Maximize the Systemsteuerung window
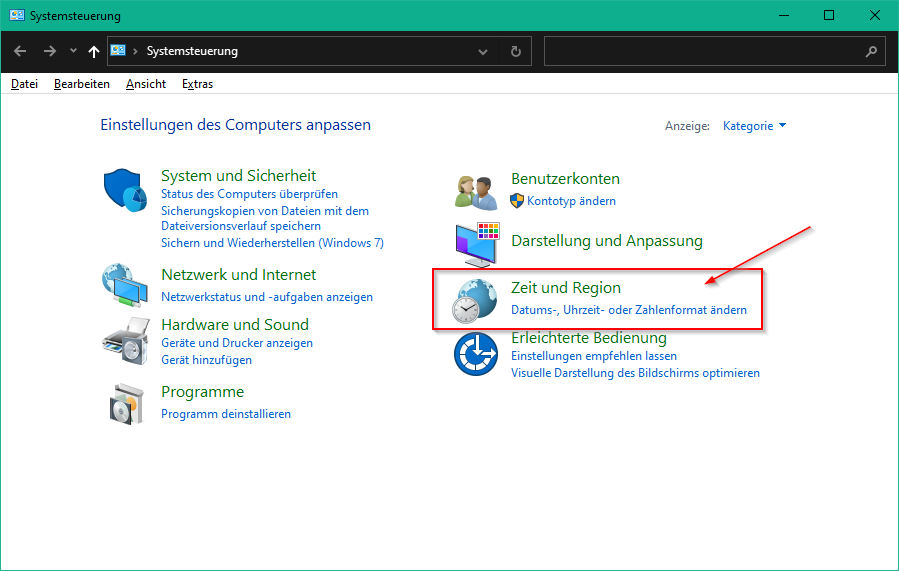 829,15
